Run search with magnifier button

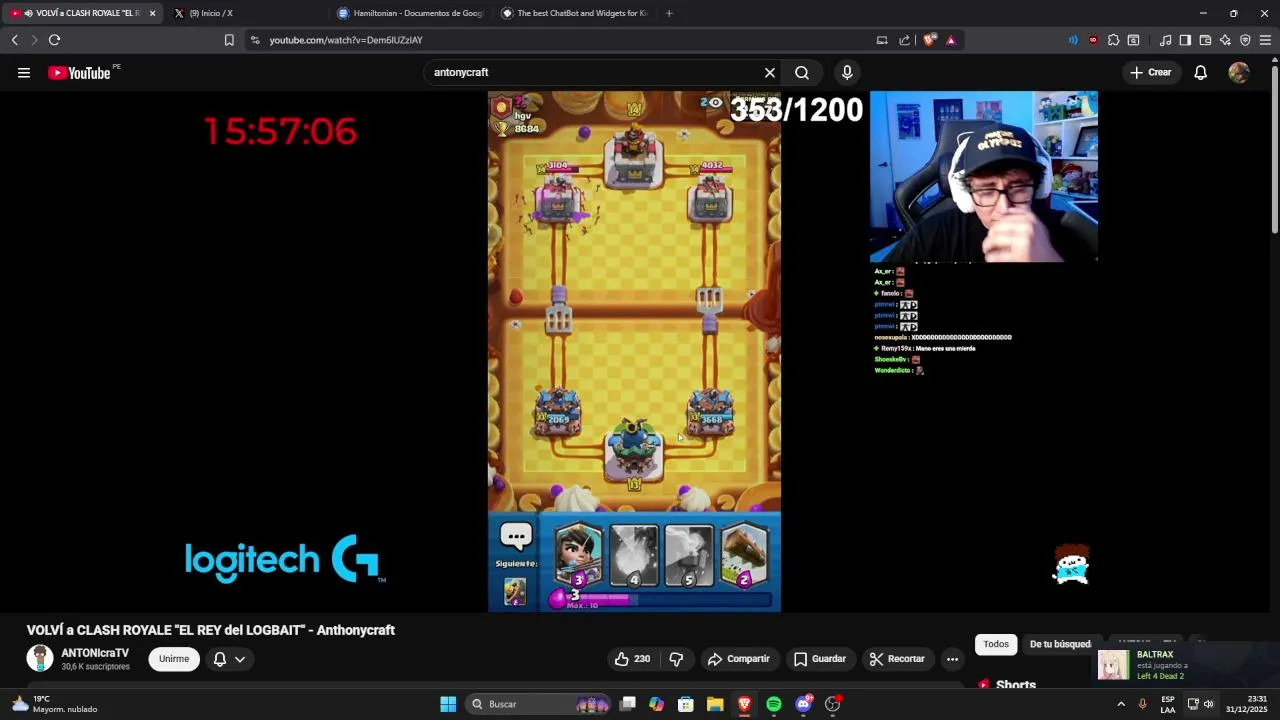[802, 72]
